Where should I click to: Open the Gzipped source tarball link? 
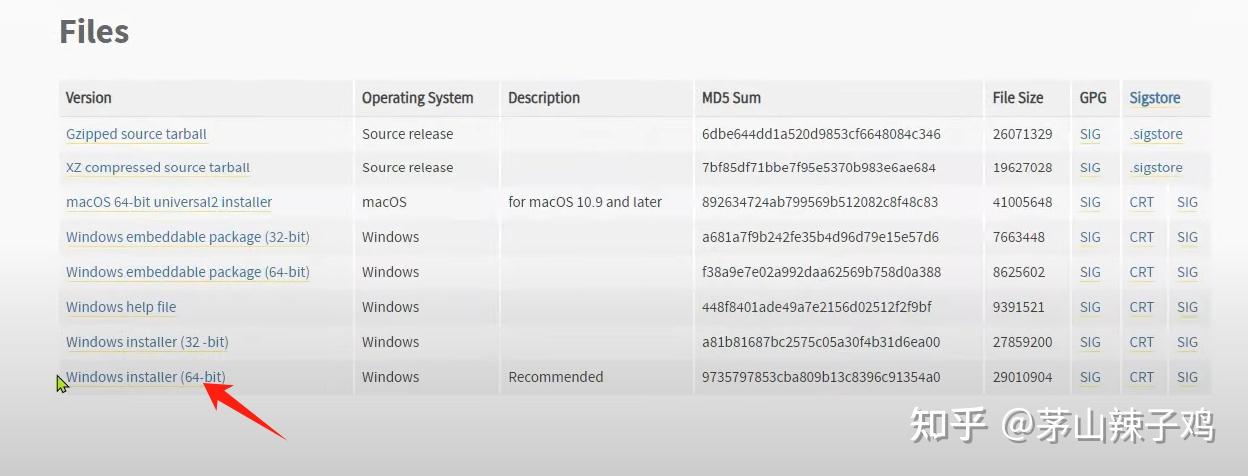pos(136,134)
